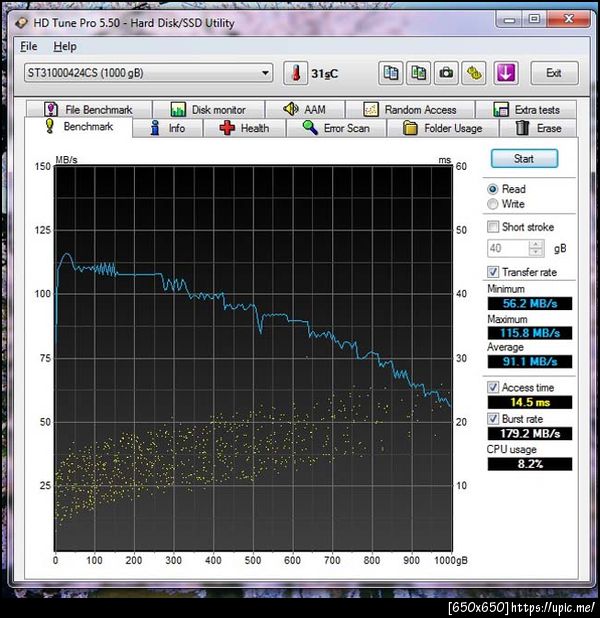Close the HD Tune Pro window
Image resolution: width=600 pixels, height=618 pixels.
pyautogui.click(x=568, y=19)
